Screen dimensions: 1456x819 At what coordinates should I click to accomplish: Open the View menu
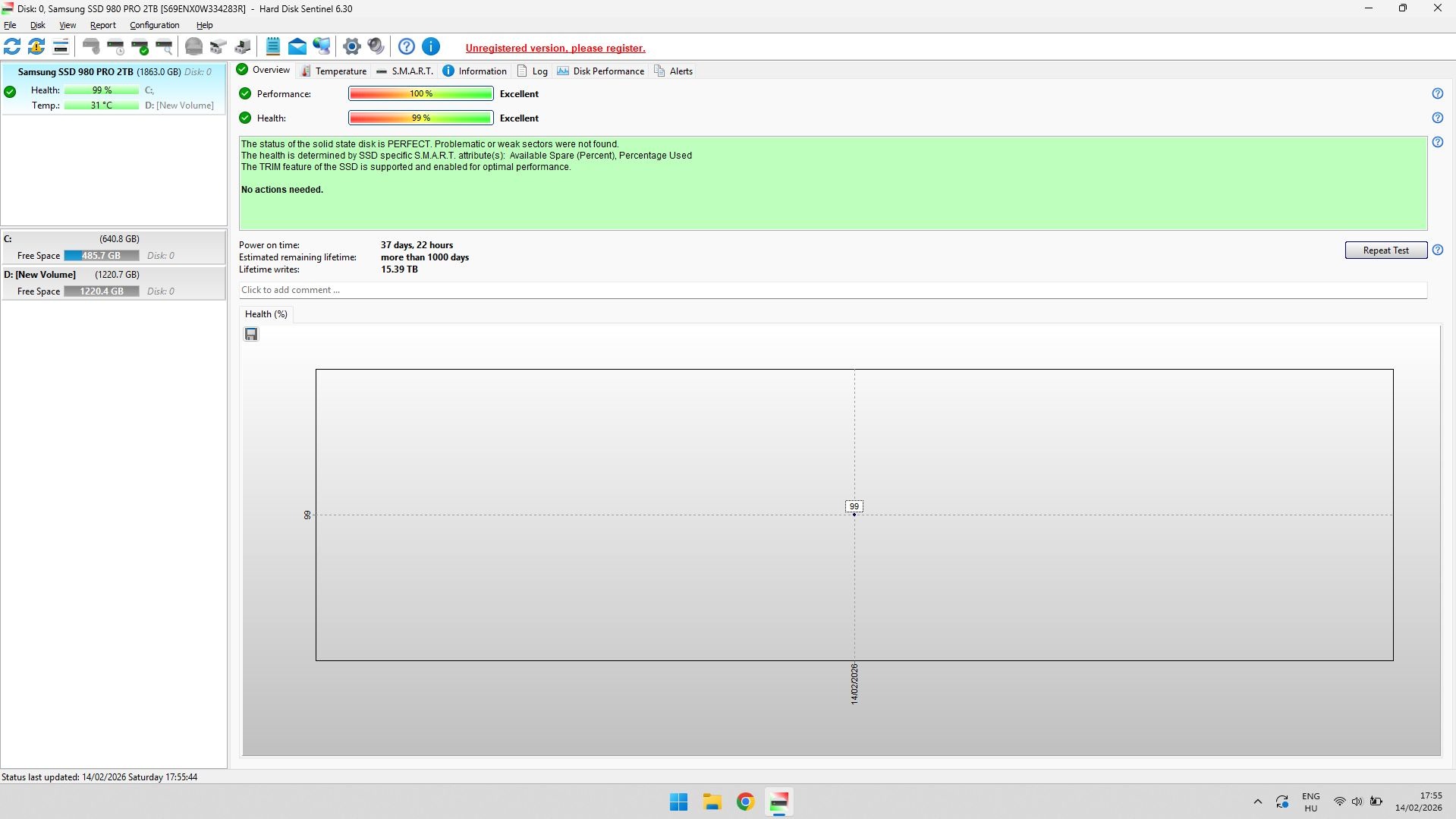pos(68,25)
